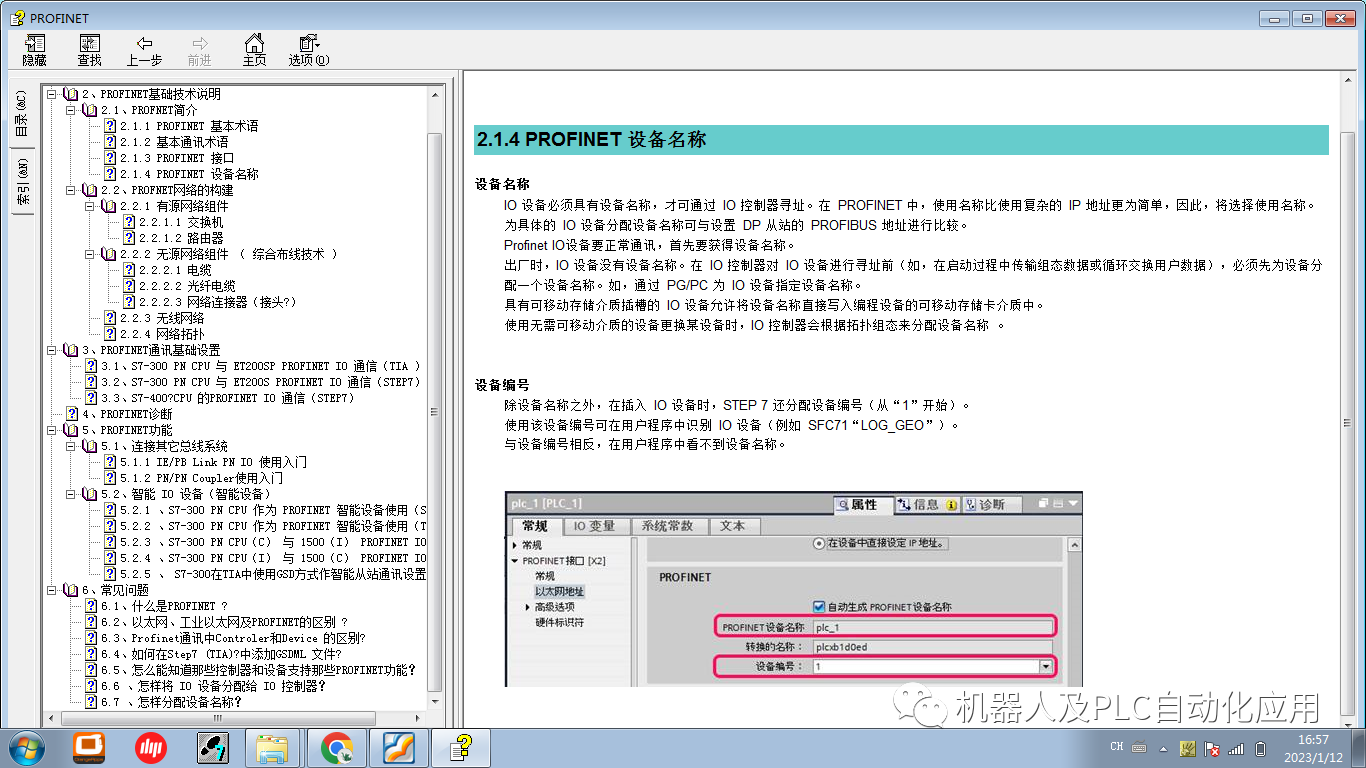Click the 隐藏 (Hide) toolbar icon
This screenshot has width=1366, height=768.
click(x=33, y=49)
